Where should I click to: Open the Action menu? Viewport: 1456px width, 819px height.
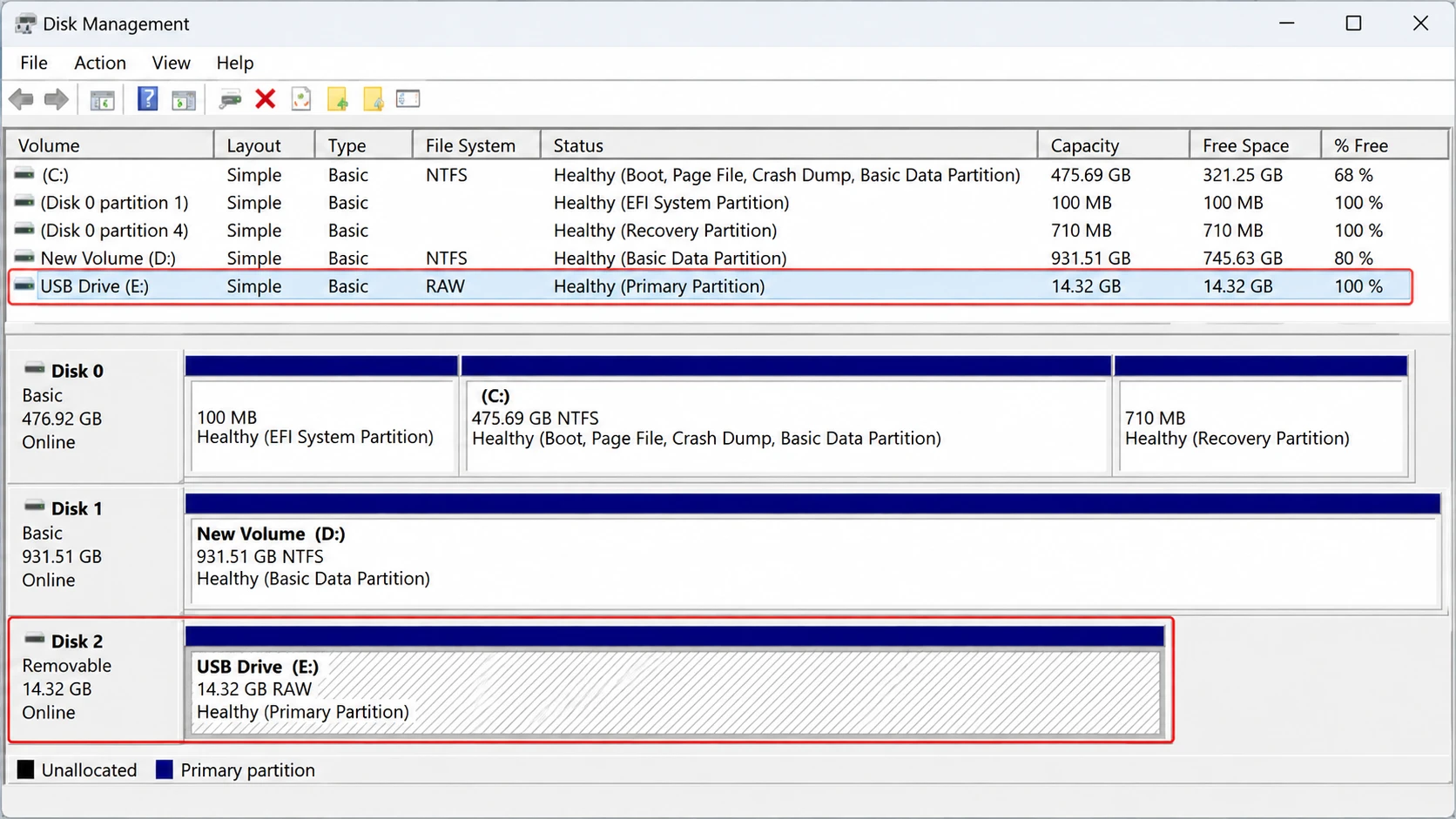(100, 63)
